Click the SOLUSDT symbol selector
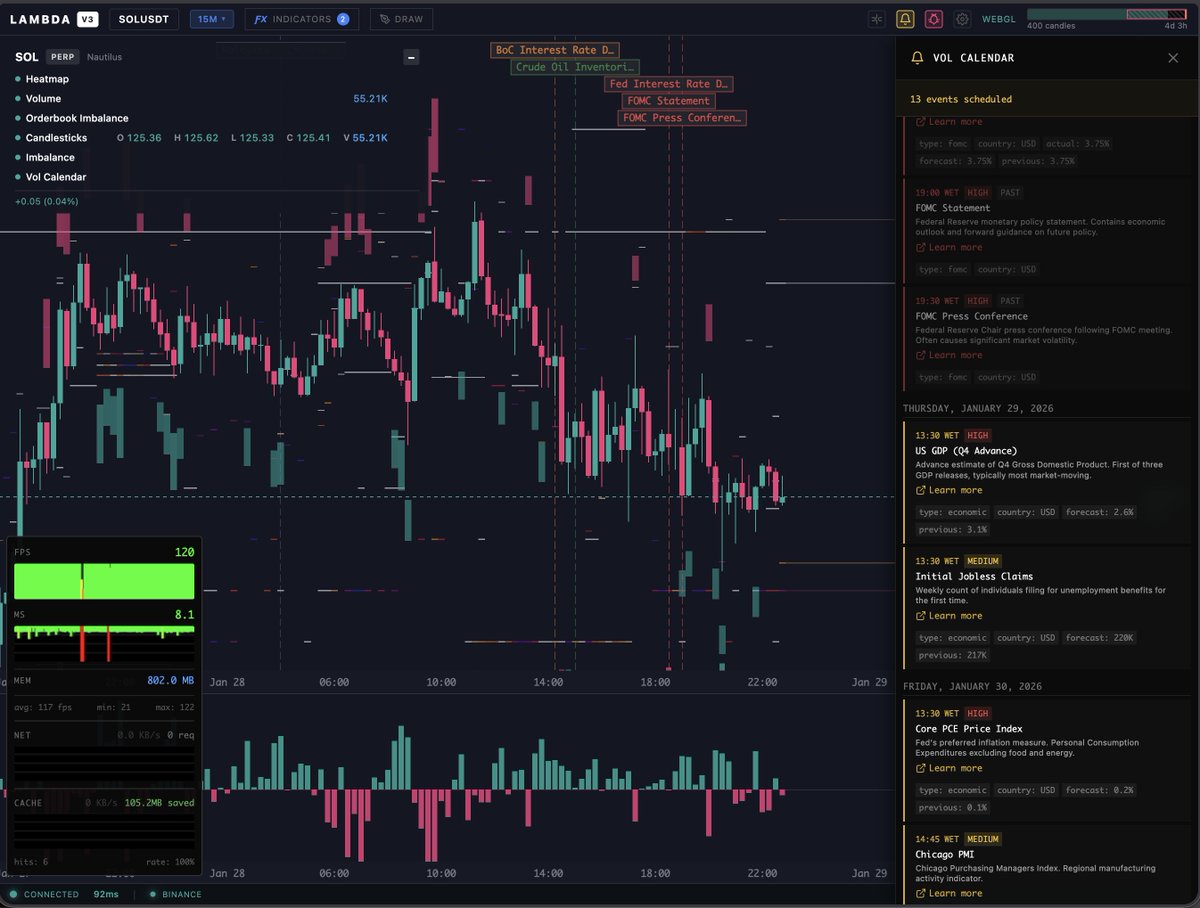The image size is (1200, 908). click(145, 19)
